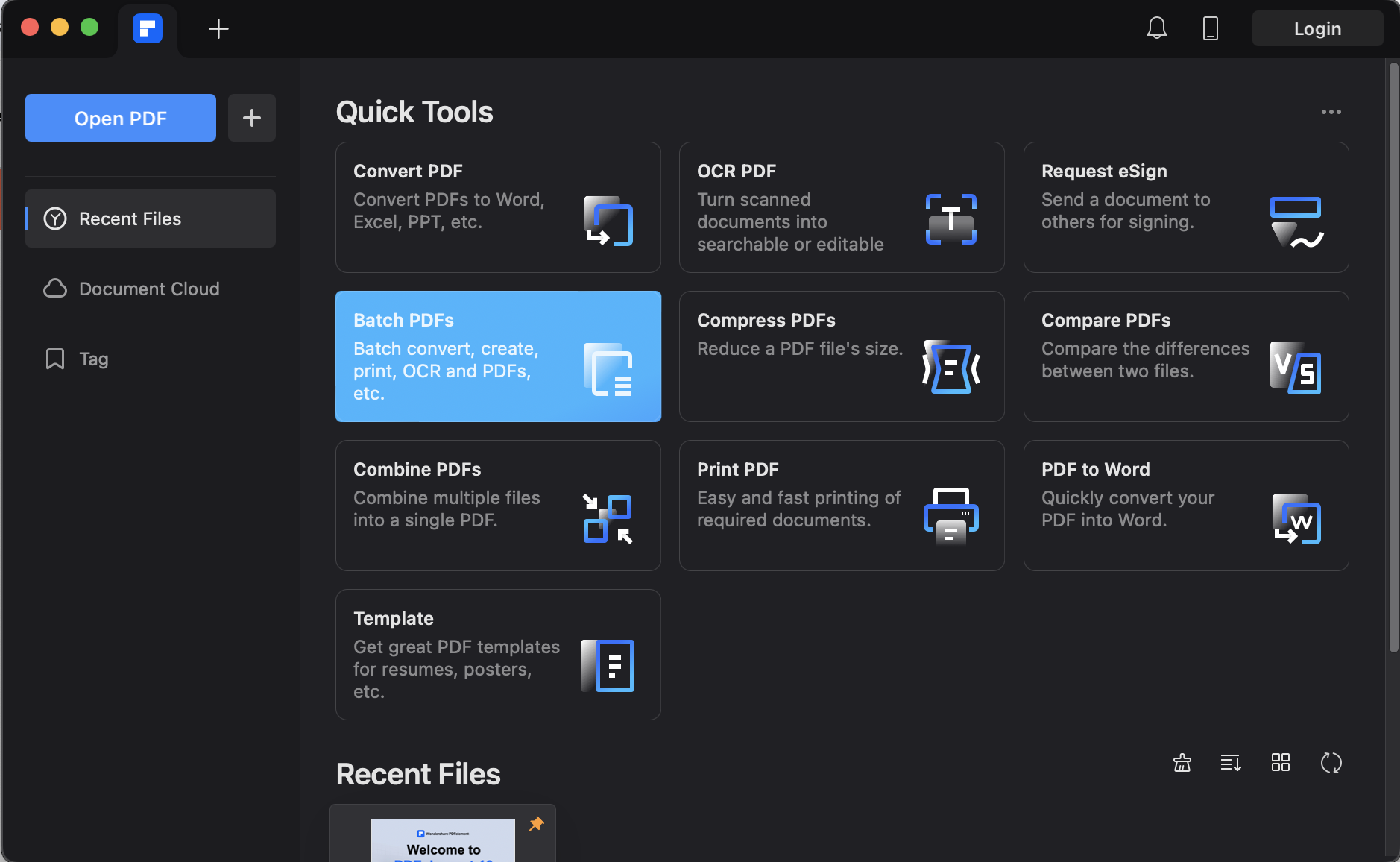The image size is (1400, 862).
Task: Browse PDF templates via the Template card
Action: click(497, 654)
